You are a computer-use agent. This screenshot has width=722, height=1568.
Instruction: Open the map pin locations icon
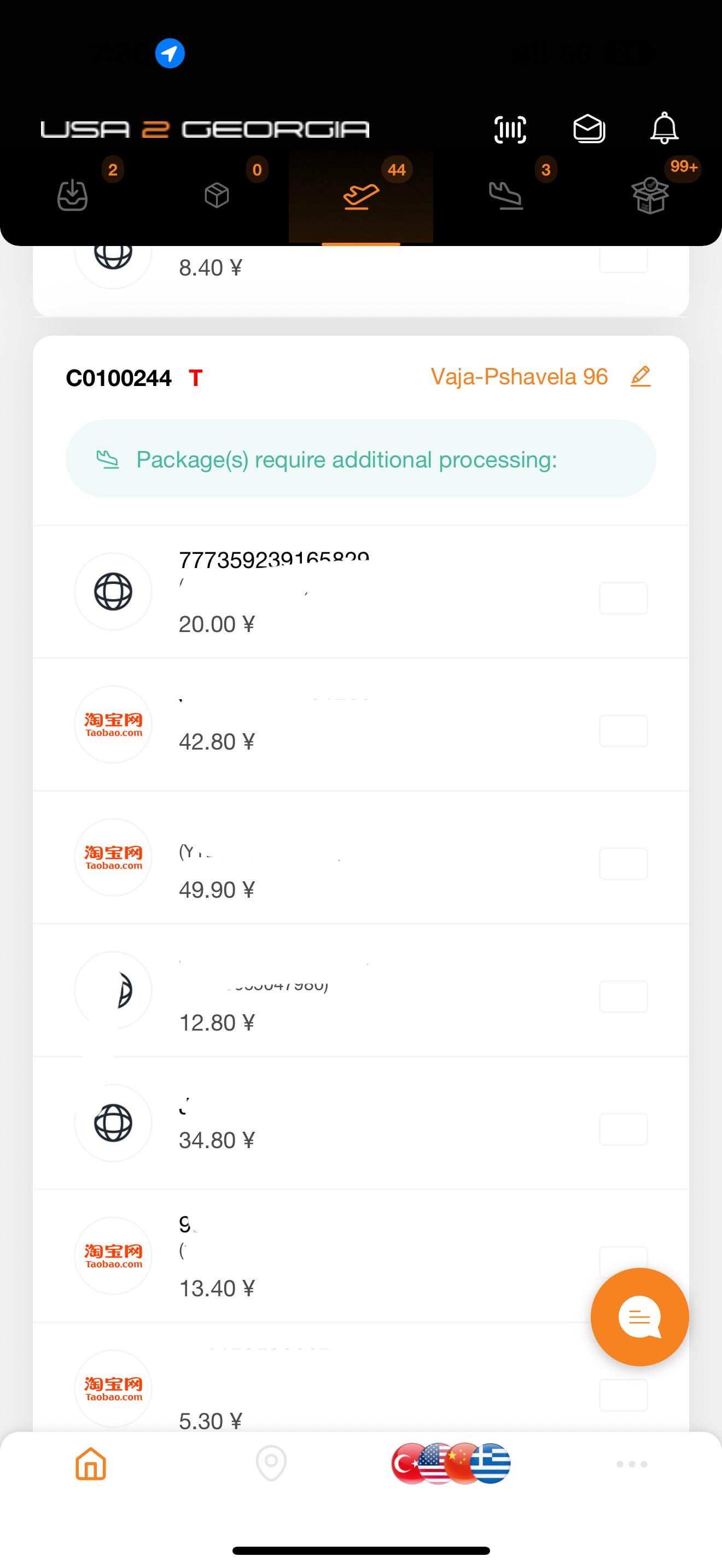click(271, 1464)
